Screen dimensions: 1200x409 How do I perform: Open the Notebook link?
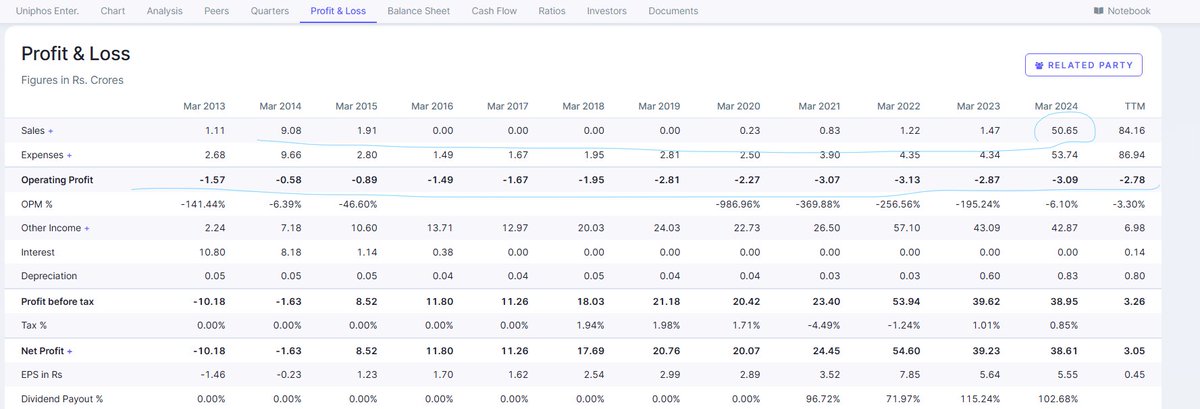click(1122, 11)
